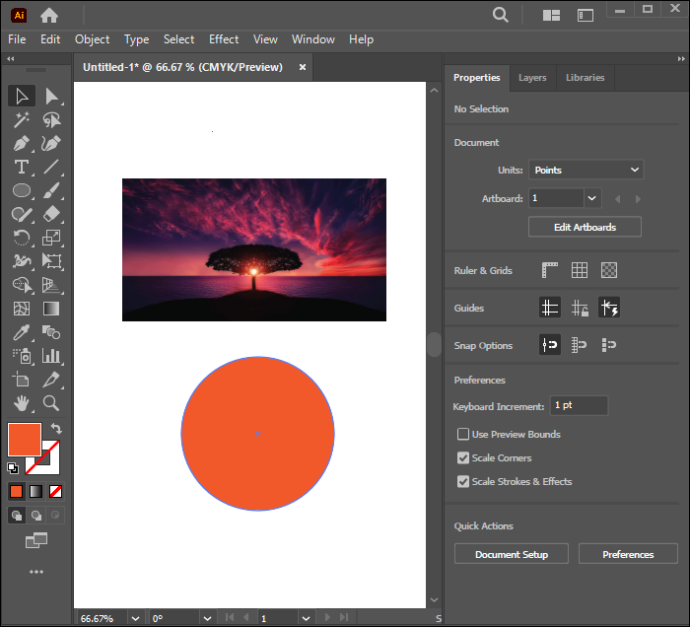Select the Eyedropper tool
Image resolution: width=690 pixels, height=627 pixels.
21,333
